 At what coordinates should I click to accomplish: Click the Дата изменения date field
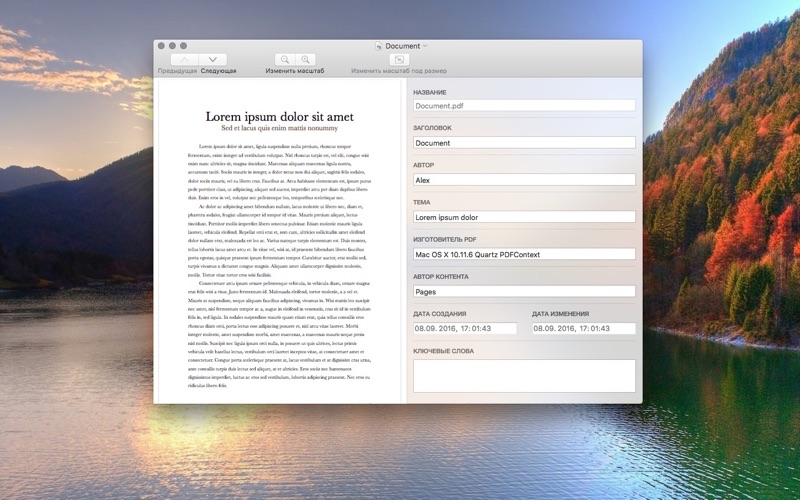tap(583, 328)
